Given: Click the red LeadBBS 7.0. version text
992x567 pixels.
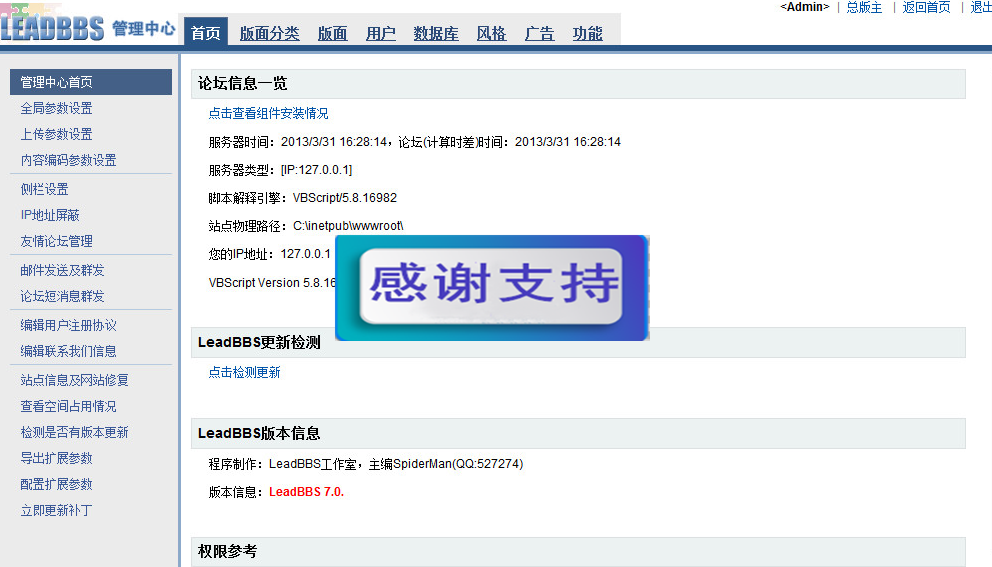Looking at the screenshot, I should pyautogui.click(x=306, y=492).
